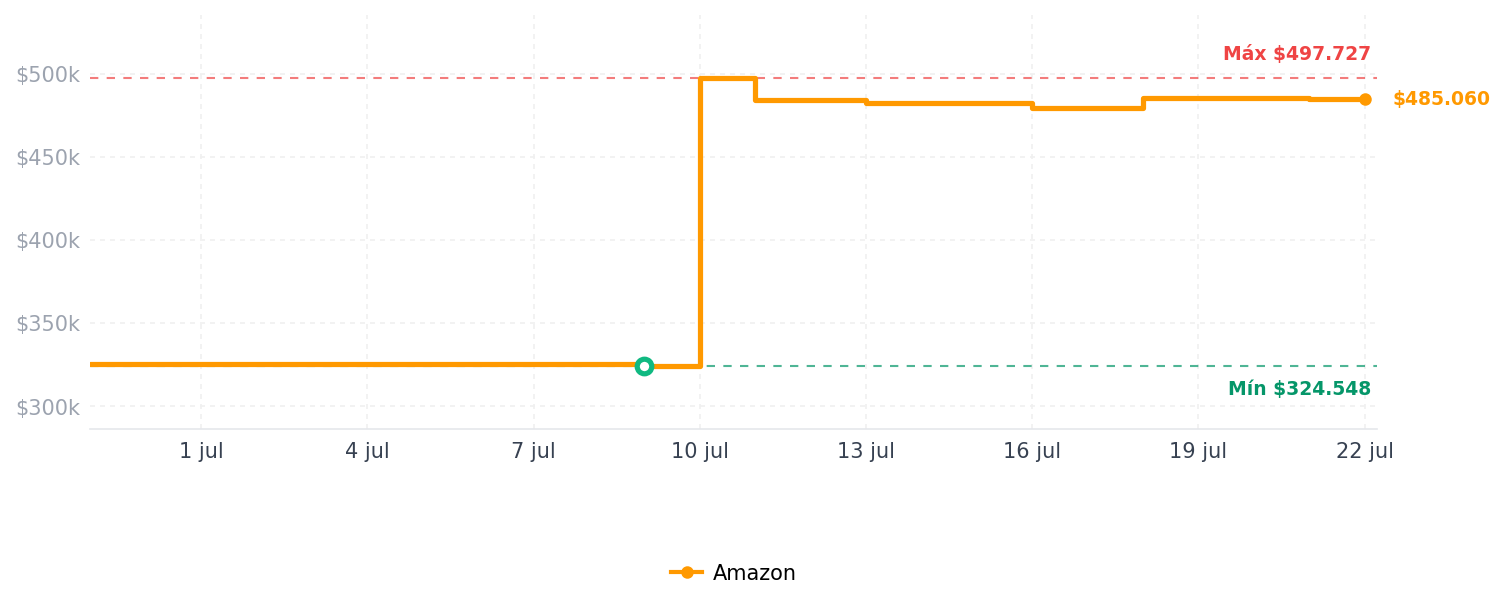
Task: Select the 7 jul axis label
Action: (x=533, y=451)
